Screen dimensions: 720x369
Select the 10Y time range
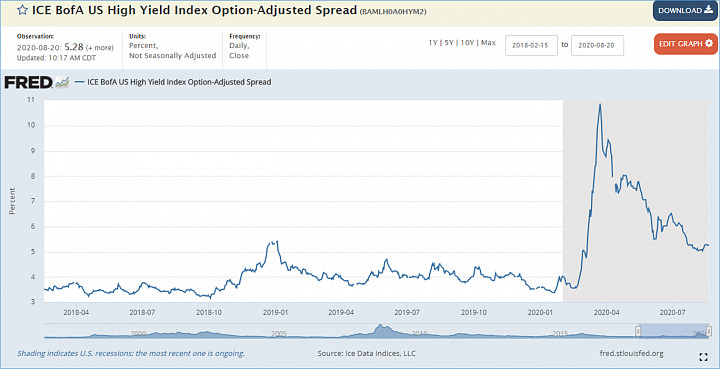pyautogui.click(x=467, y=43)
